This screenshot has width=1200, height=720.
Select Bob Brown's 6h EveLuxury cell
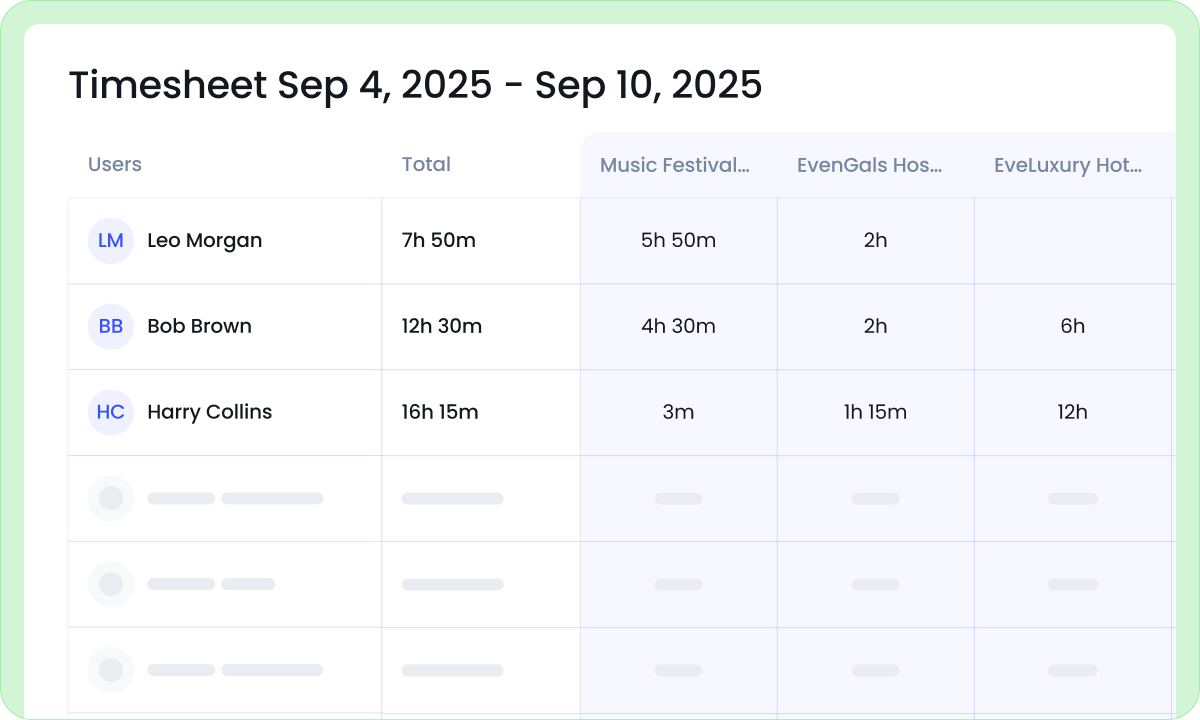[x=1072, y=327]
